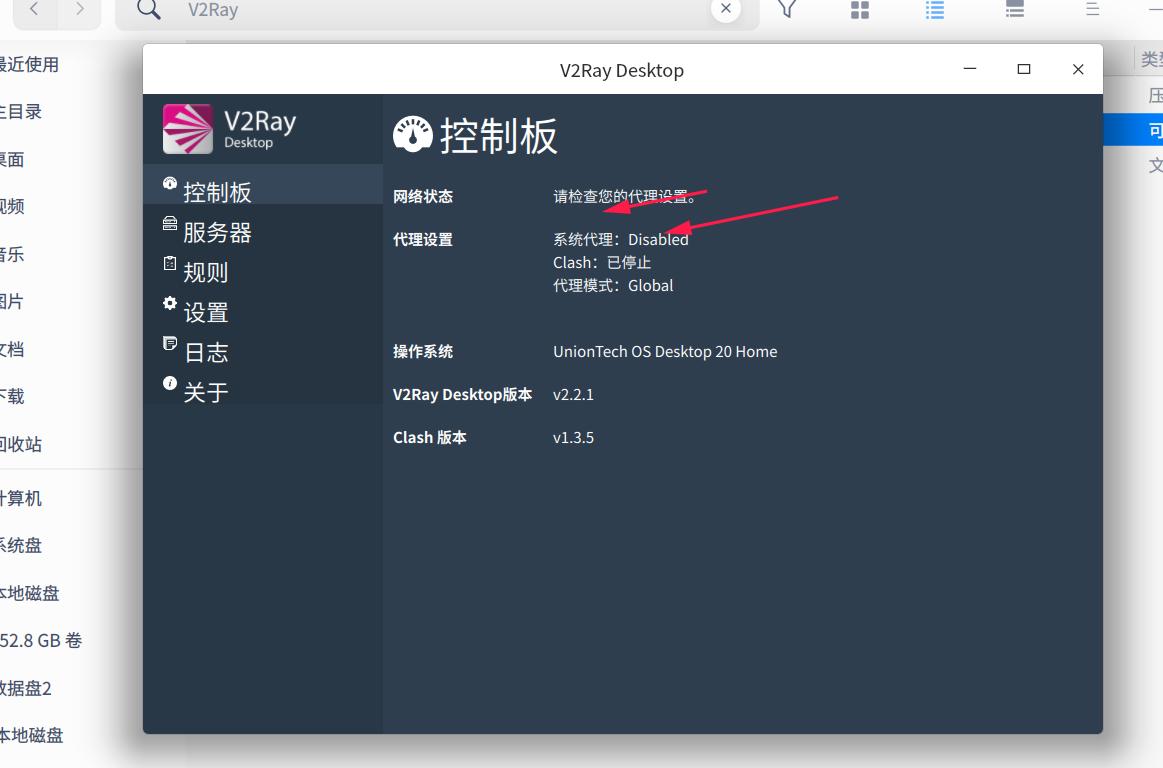Viewport: 1163px width, 768px height.
Task: Select 数据盘2 in file manager sidebar
Action: [x=27, y=689]
